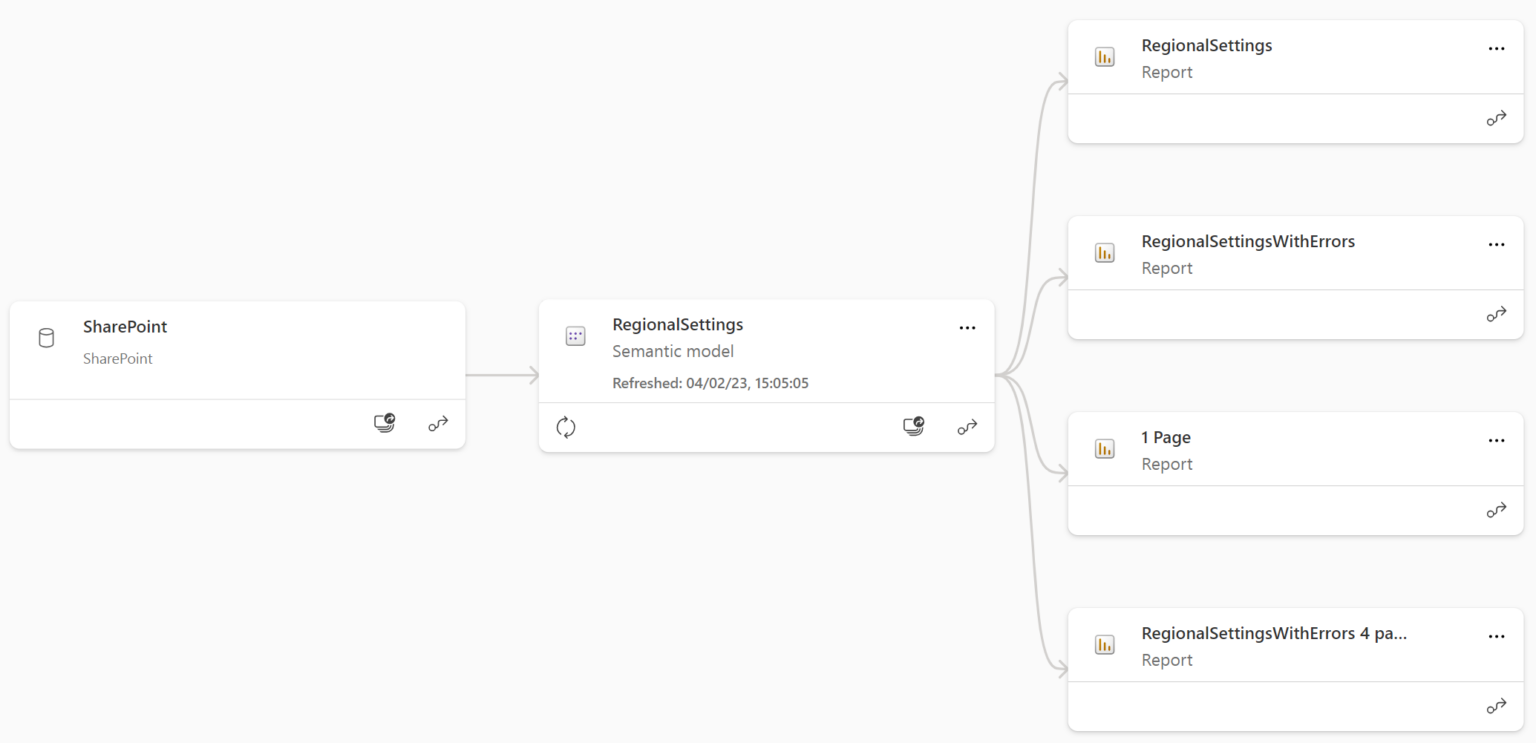Refresh the RegionalSettings semantic model
The image size is (1536, 743).
point(566,427)
